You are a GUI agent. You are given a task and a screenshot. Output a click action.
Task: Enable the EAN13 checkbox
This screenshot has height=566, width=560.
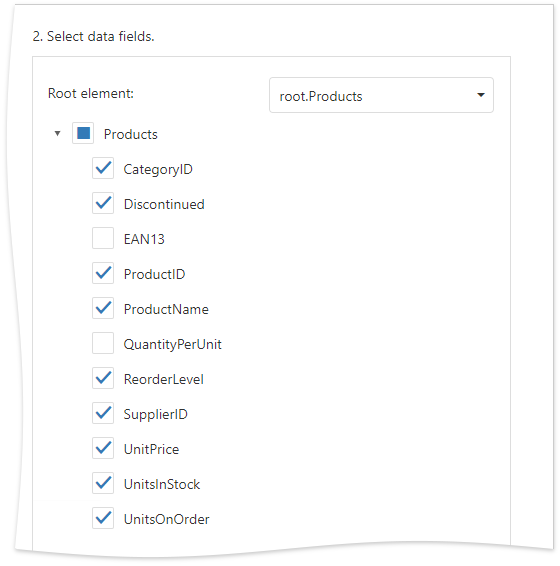click(x=103, y=238)
